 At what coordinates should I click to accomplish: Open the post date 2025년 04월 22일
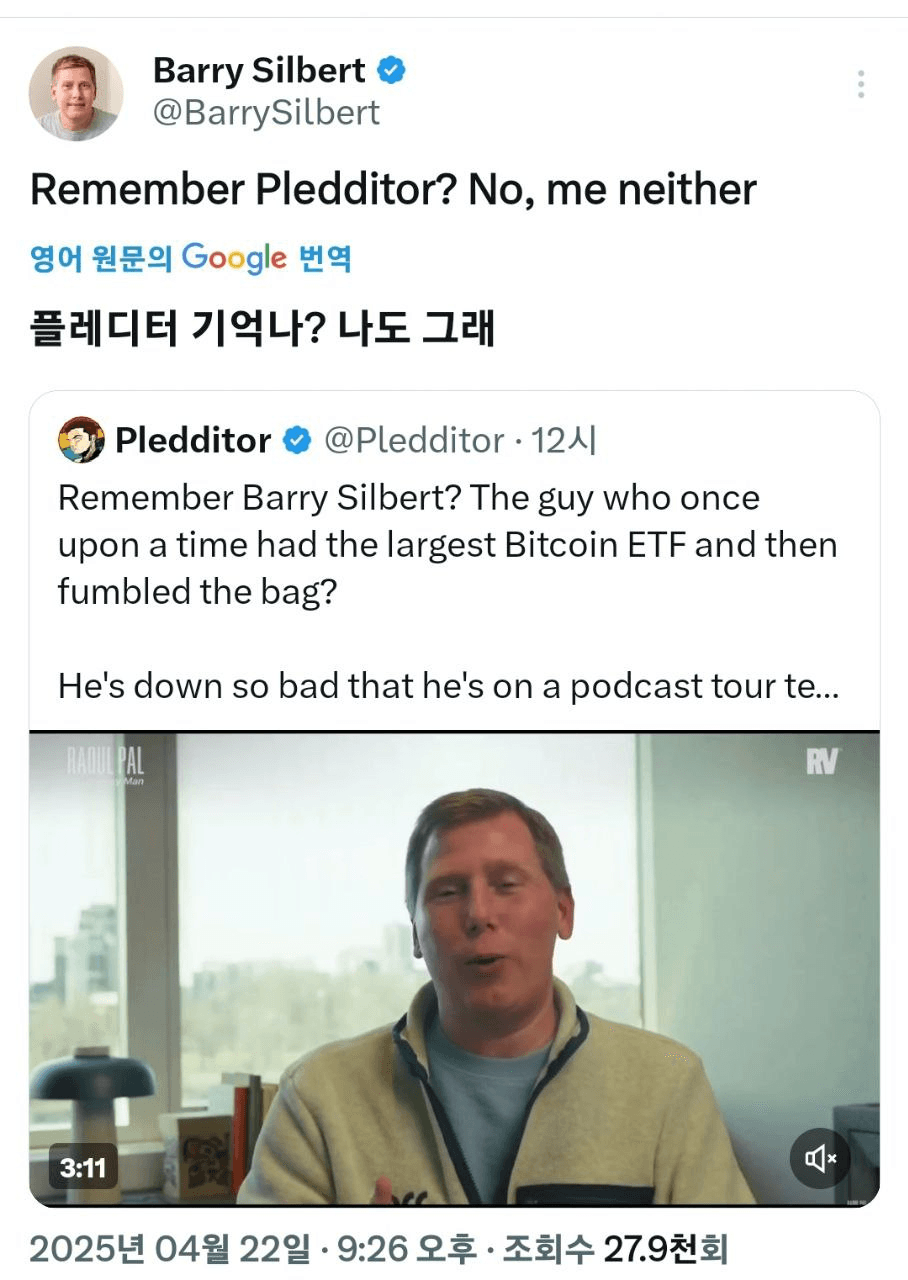click(x=170, y=1248)
